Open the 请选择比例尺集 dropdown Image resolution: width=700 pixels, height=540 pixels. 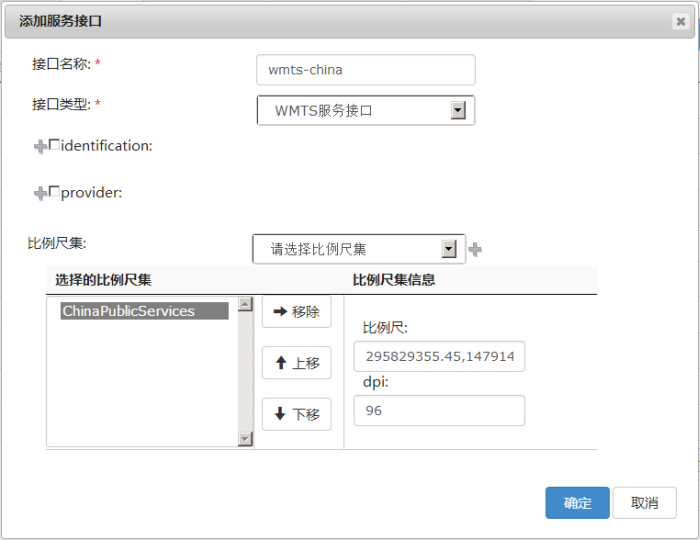point(448,249)
